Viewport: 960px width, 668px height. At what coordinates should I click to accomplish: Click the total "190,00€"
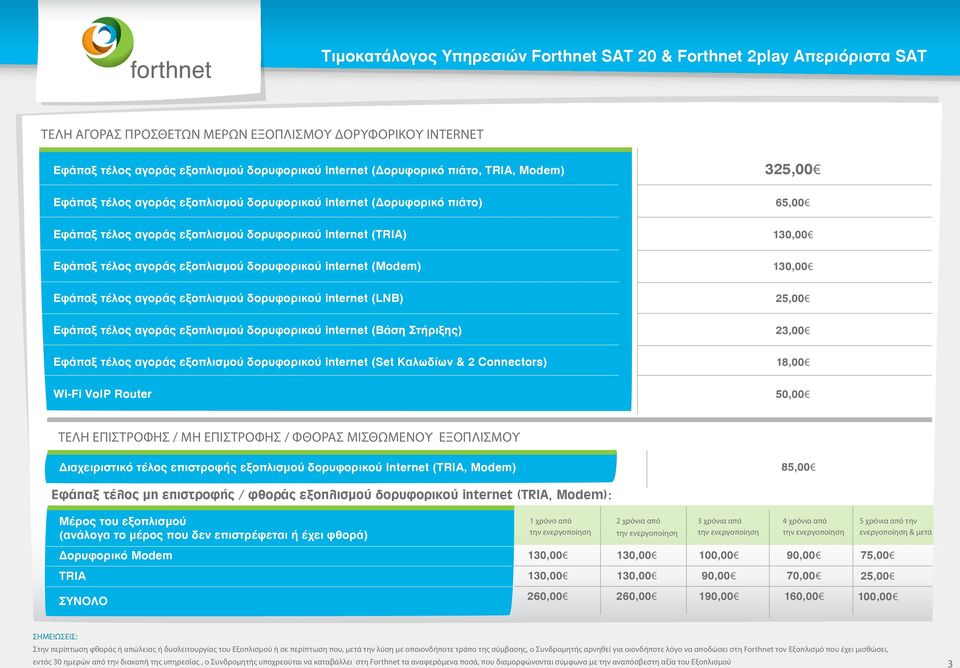tap(719, 596)
